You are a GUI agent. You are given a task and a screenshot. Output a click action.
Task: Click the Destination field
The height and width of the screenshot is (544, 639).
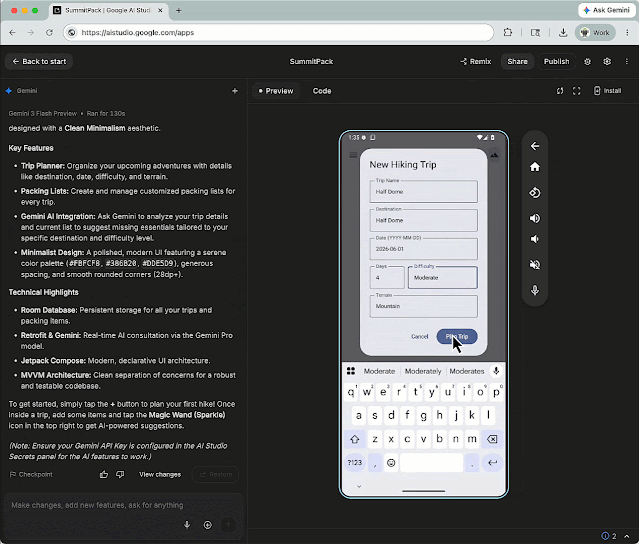tap(423, 220)
